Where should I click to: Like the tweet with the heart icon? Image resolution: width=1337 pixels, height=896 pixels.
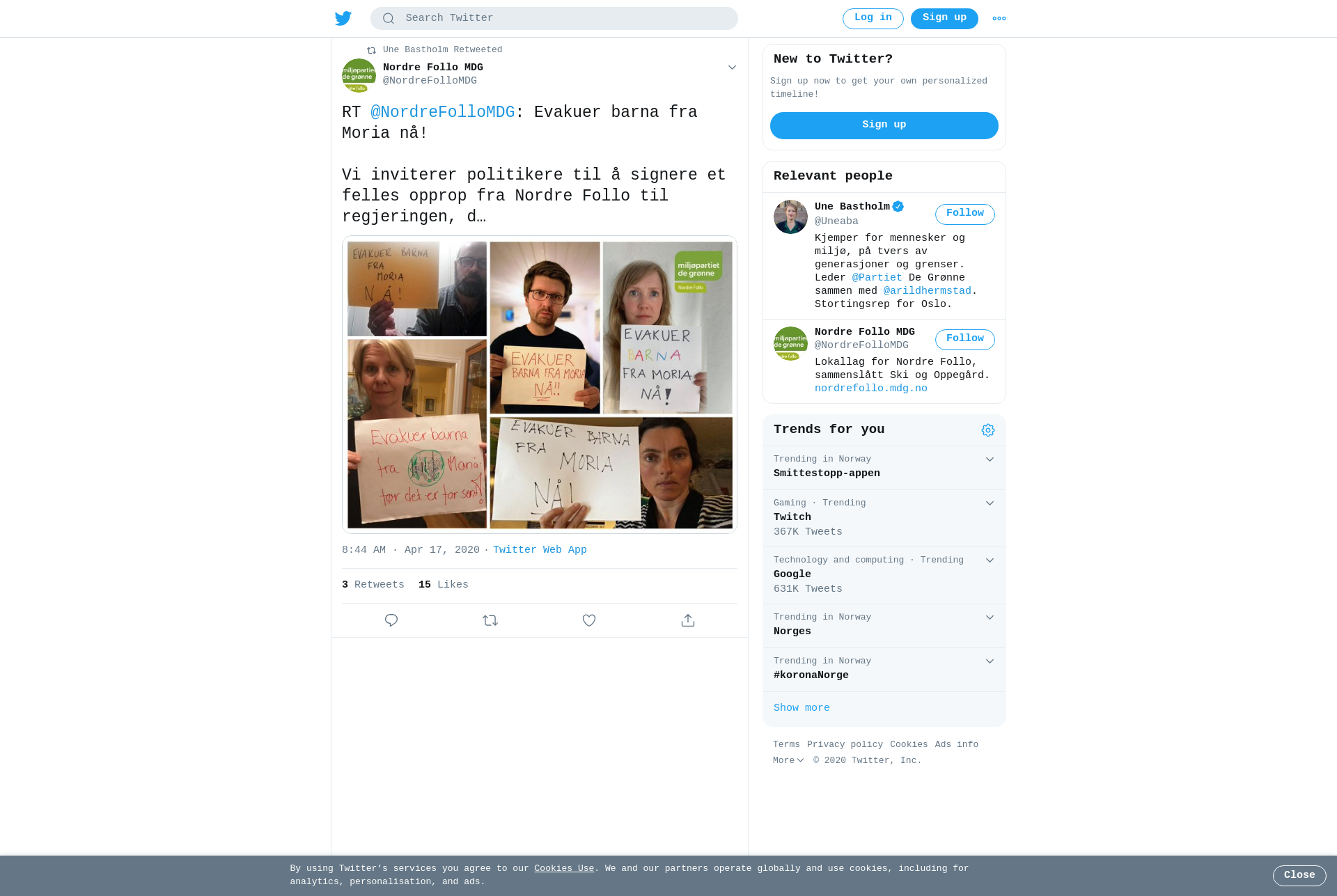pos(589,620)
